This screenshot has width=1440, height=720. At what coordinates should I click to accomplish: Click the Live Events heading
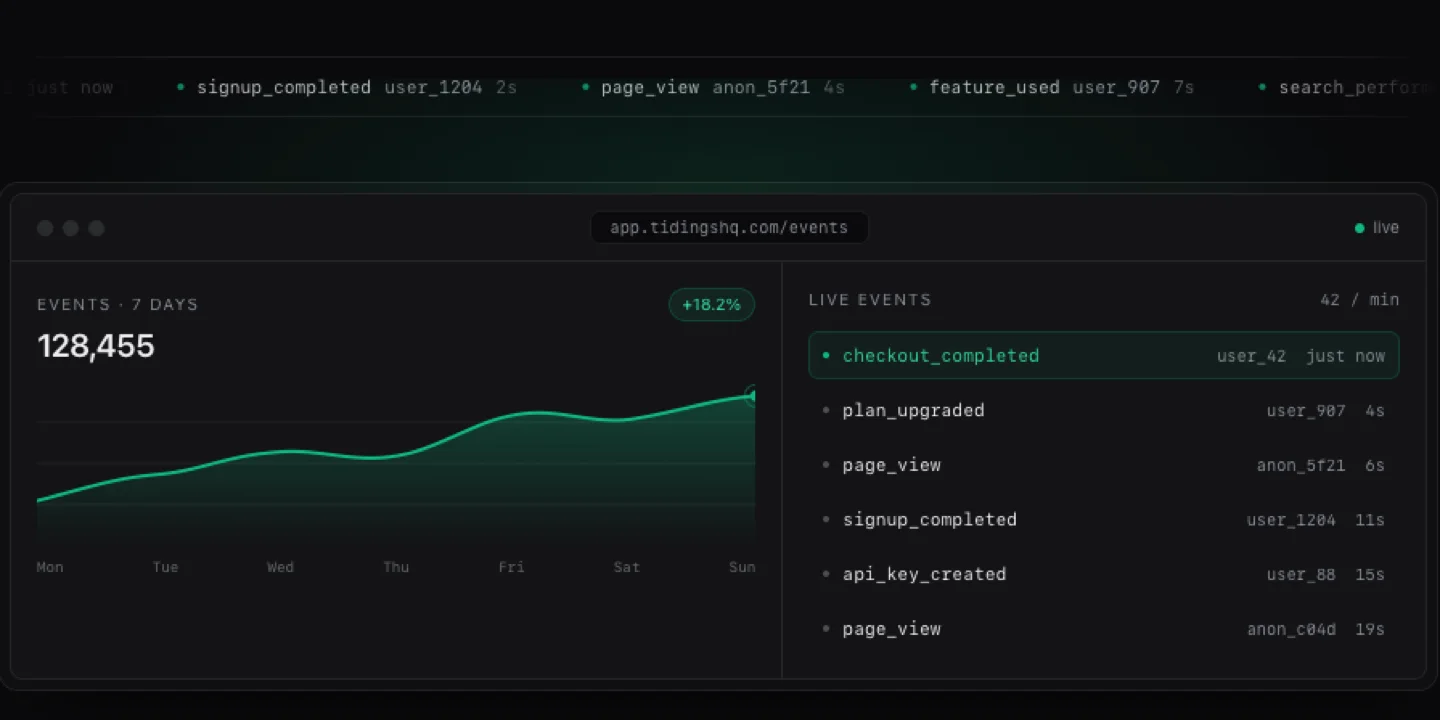[870, 300]
